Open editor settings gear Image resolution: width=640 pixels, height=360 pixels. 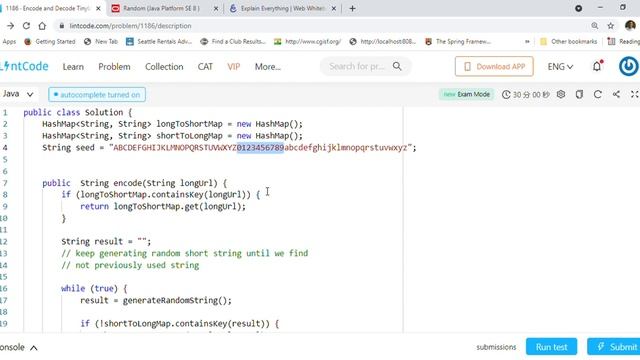(561, 94)
